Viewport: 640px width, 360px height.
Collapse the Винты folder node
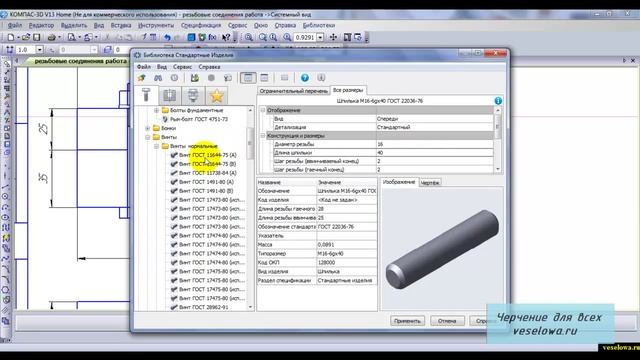pyautogui.click(x=148, y=137)
